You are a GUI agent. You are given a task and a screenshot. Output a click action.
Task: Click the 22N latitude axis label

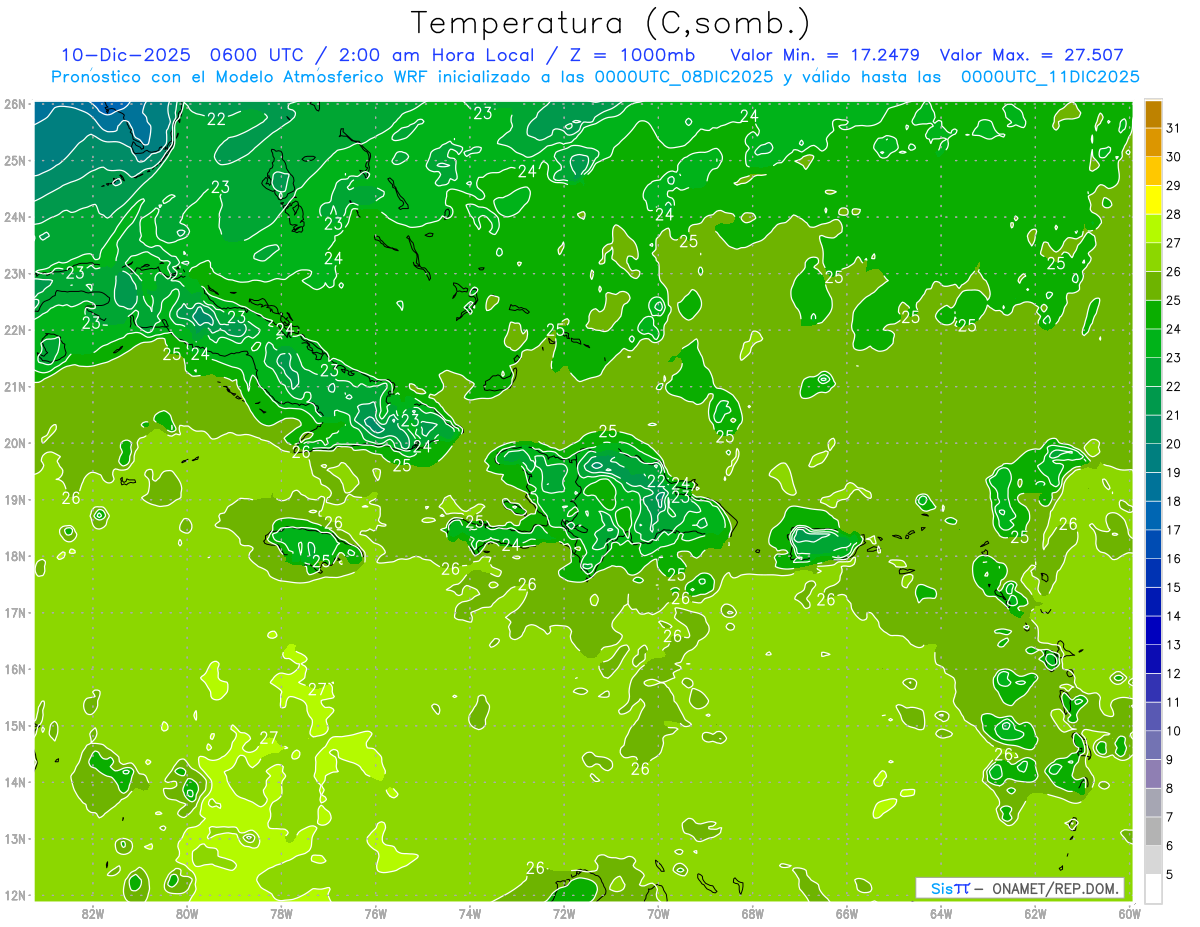tap(15, 330)
